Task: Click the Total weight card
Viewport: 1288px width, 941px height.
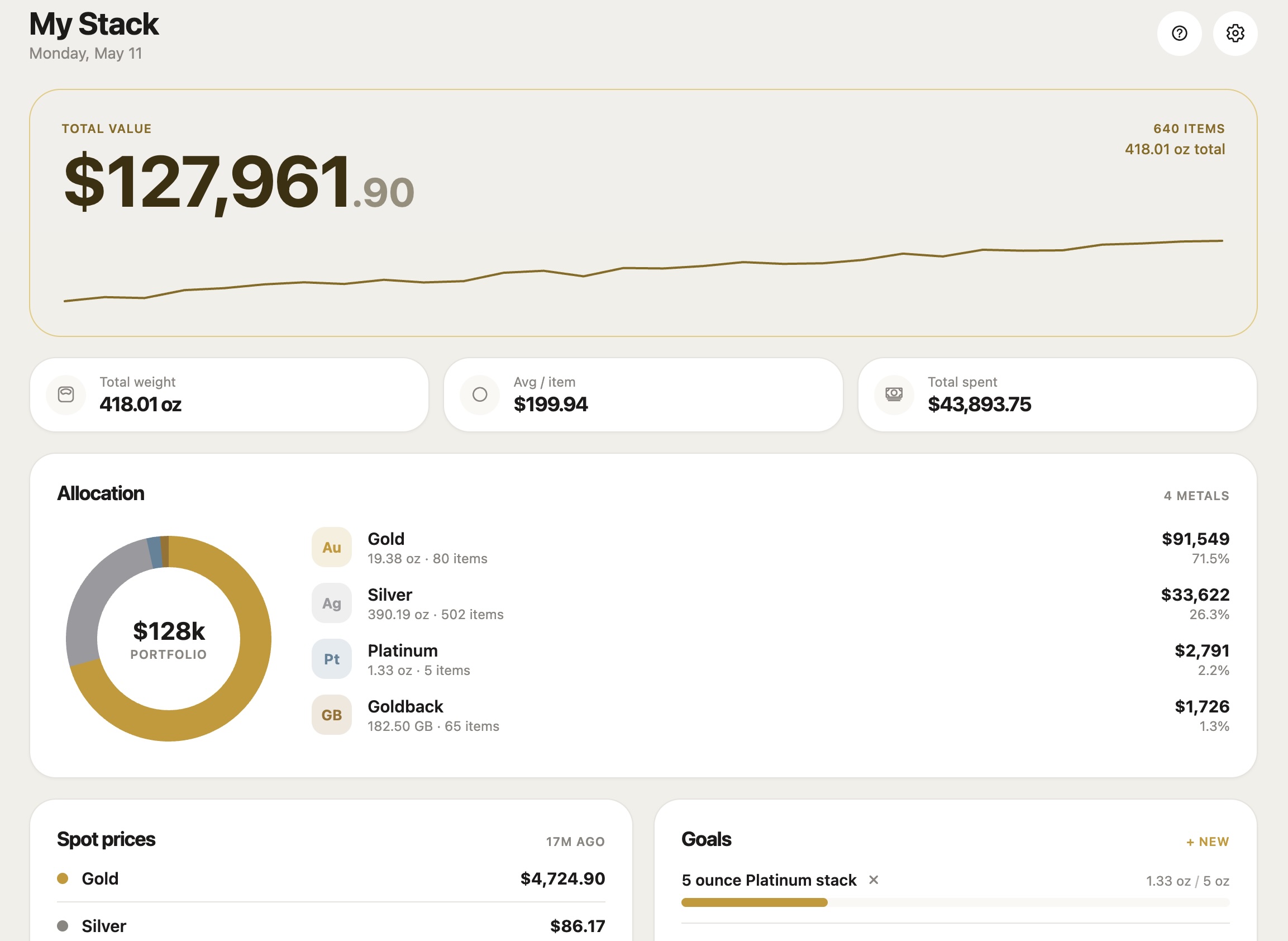Action: (x=229, y=395)
